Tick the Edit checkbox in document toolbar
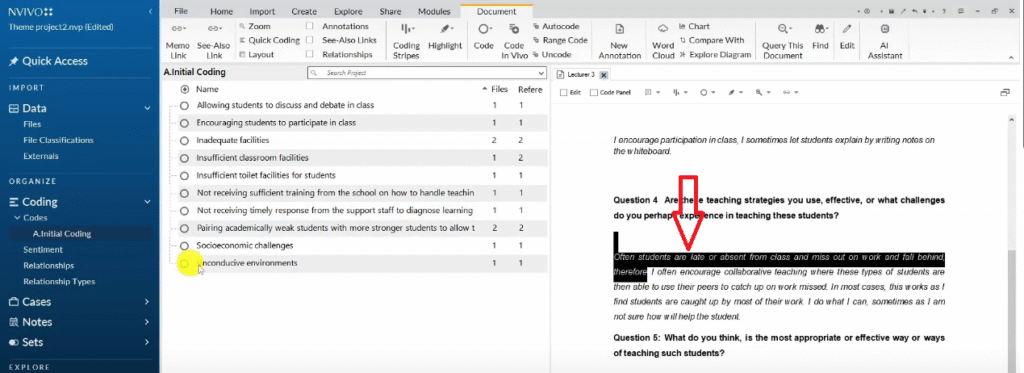Image resolution: width=1024 pixels, height=373 pixels. point(564,93)
